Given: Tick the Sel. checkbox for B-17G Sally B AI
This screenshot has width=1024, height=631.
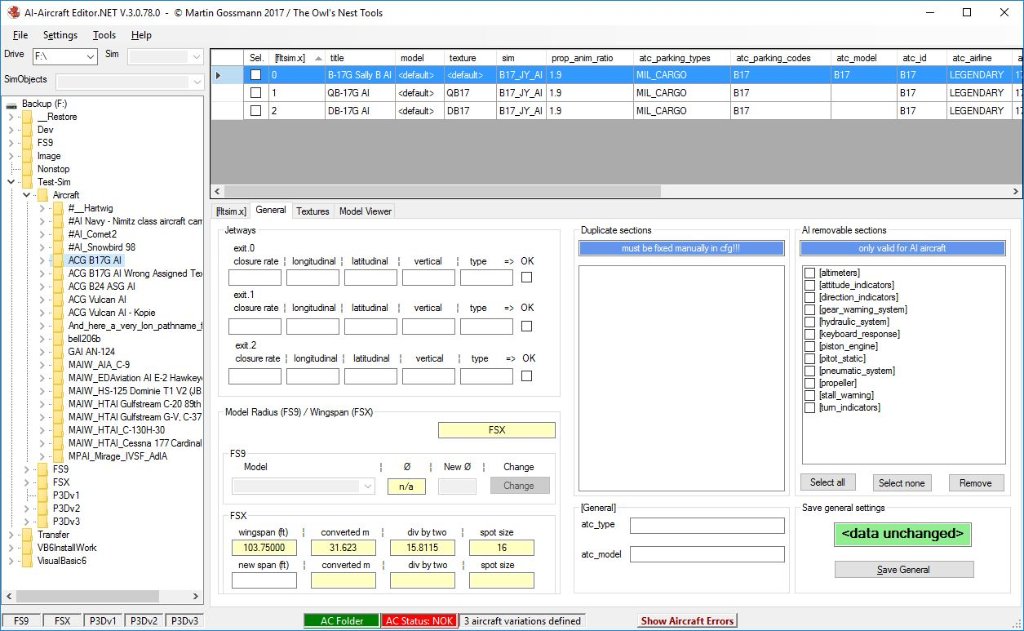Looking at the screenshot, I should click(x=255, y=75).
